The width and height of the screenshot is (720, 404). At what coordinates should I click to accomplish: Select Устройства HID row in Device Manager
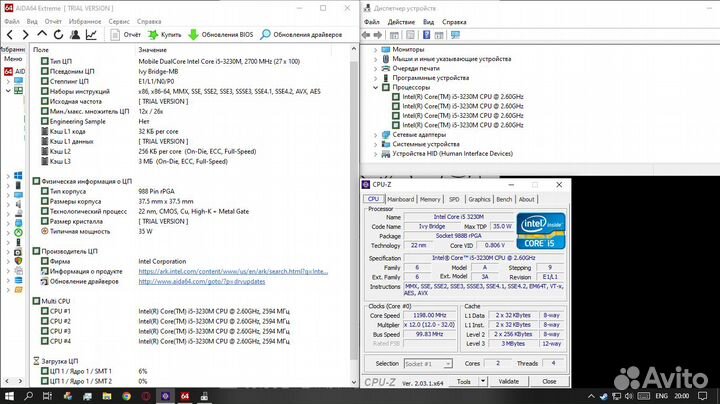coord(452,154)
